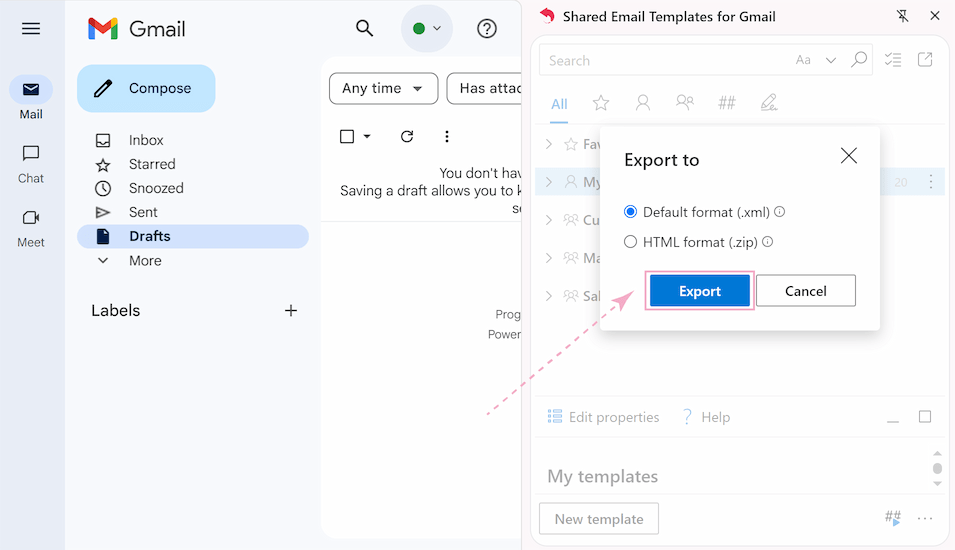Tick the select all messages checkbox
Screen dimensions: 955x550
click(347, 136)
